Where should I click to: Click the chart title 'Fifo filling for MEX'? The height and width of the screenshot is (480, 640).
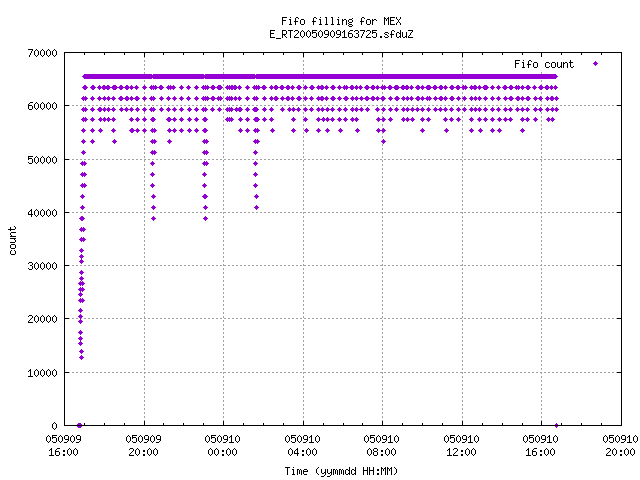[341, 21]
